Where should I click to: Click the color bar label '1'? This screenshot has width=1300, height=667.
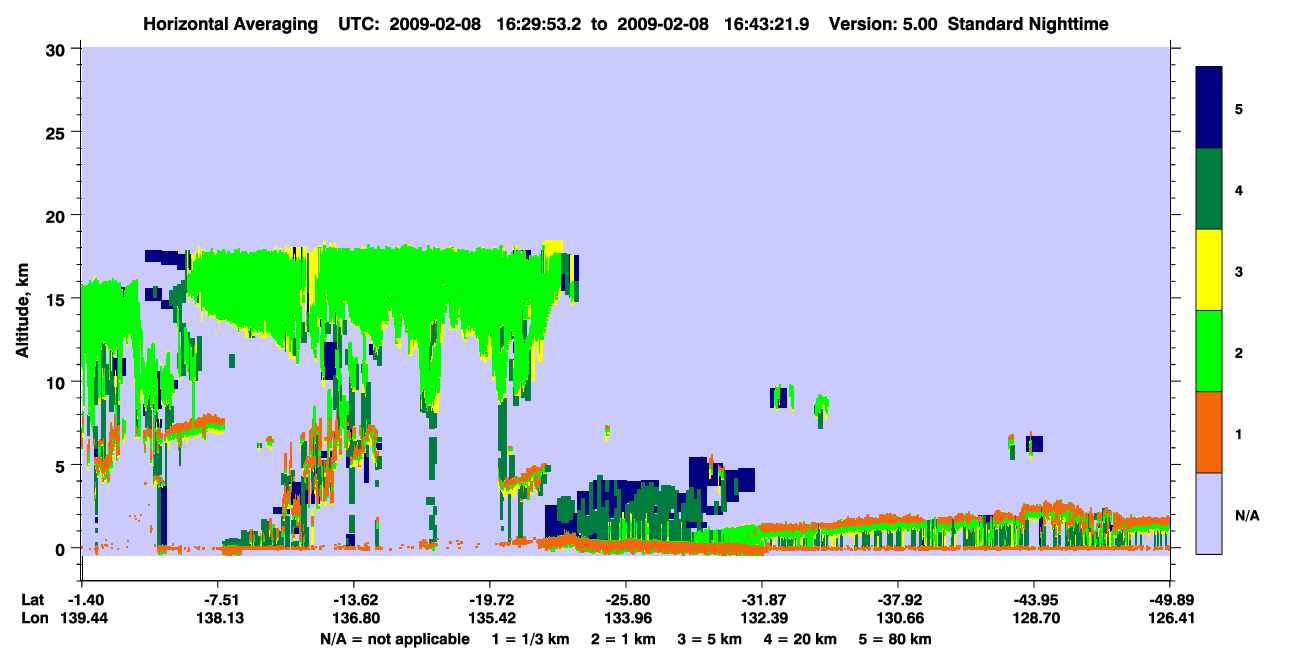[x=1239, y=433]
